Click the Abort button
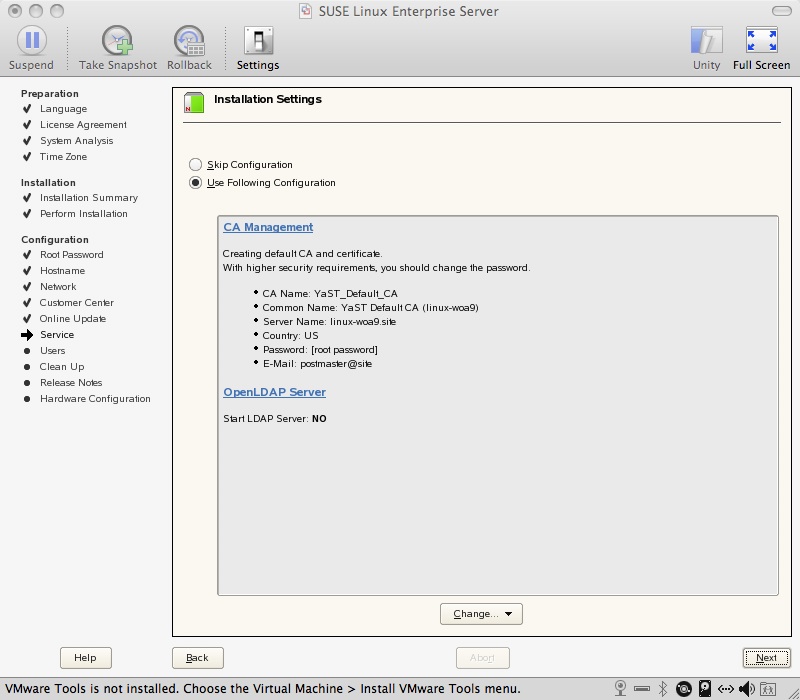This screenshot has width=800, height=700. tap(482, 658)
